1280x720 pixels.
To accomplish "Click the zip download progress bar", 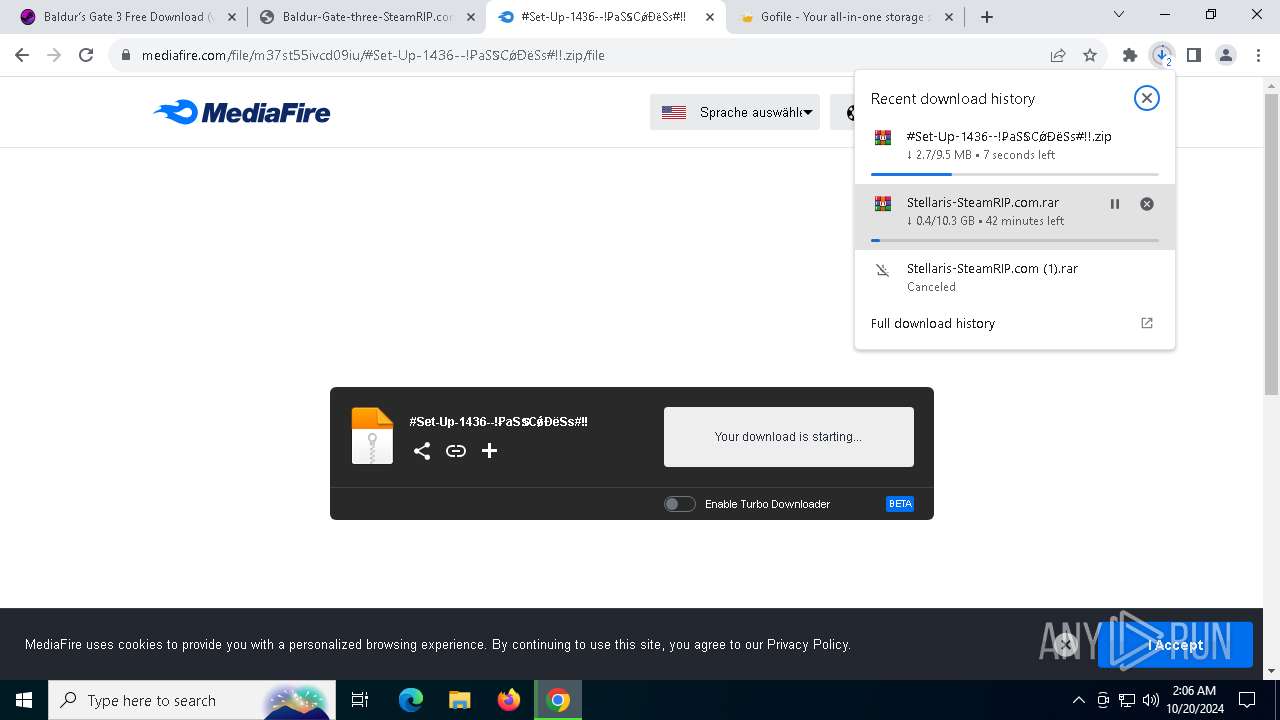I will coord(1015,174).
